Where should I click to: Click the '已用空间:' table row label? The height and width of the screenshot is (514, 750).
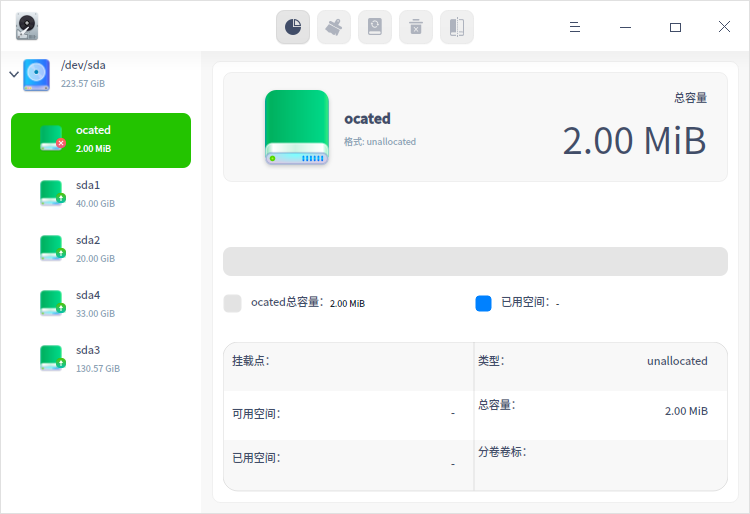(x=256, y=458)
